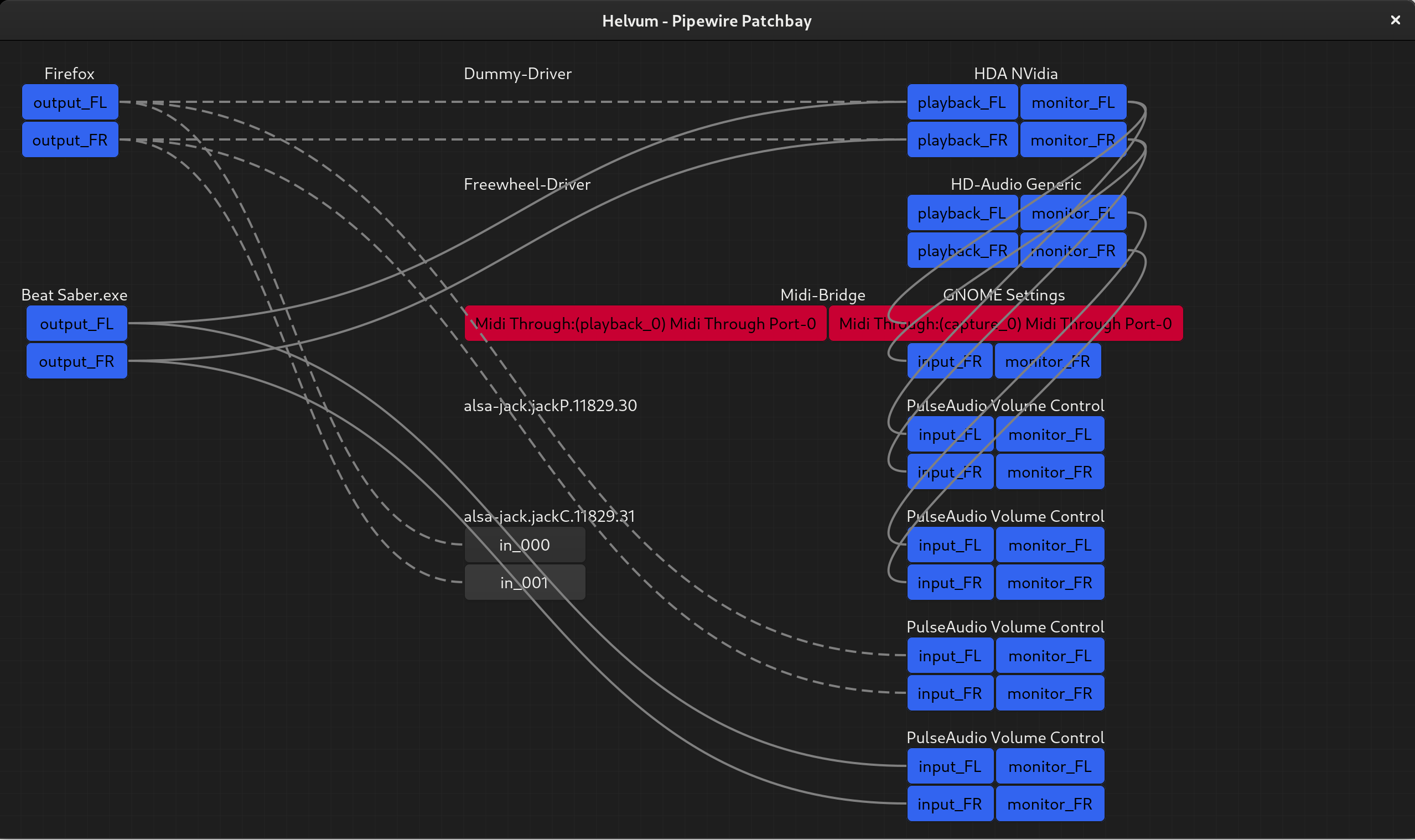This screenshot has width=1415, height=840.
Task: Click Dummy-Driver node label
Action: point(517,74)
